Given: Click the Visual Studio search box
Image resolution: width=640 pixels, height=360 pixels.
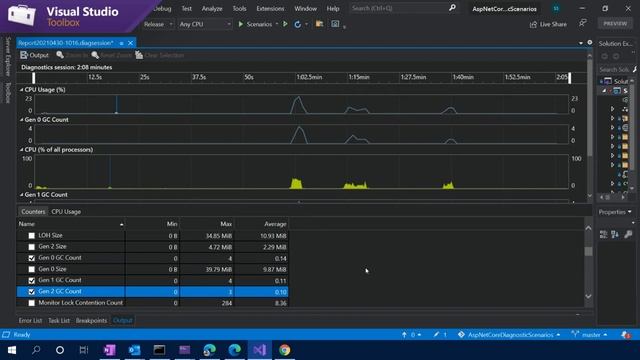Looking at the screenshot, I should click(404, 8).
